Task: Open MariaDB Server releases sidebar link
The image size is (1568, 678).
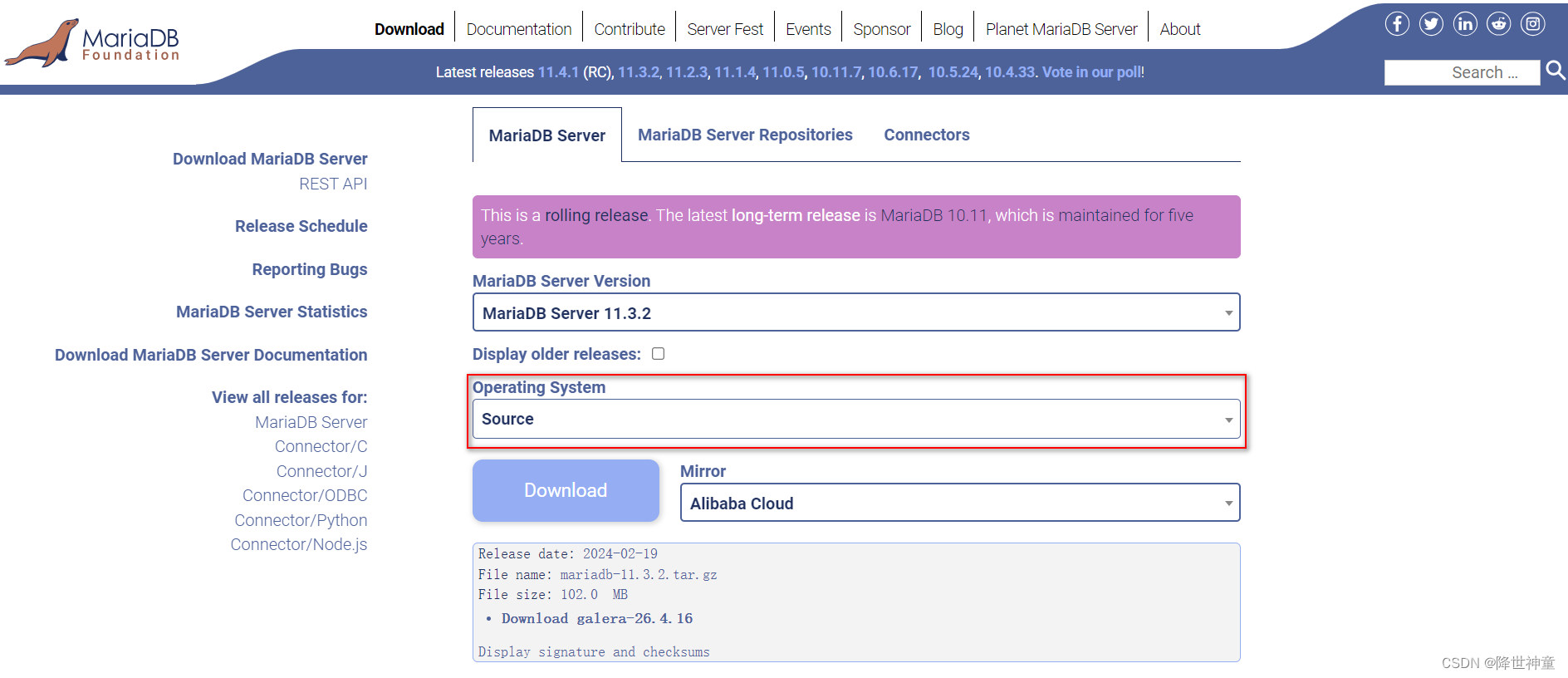Action: click(311, 422)
